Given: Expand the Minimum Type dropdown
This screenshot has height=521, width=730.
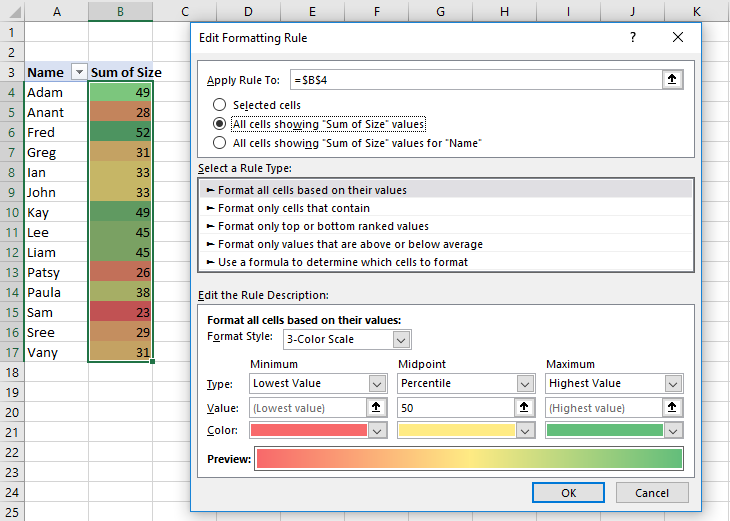Looking at the screenshot, I should 377,384.
